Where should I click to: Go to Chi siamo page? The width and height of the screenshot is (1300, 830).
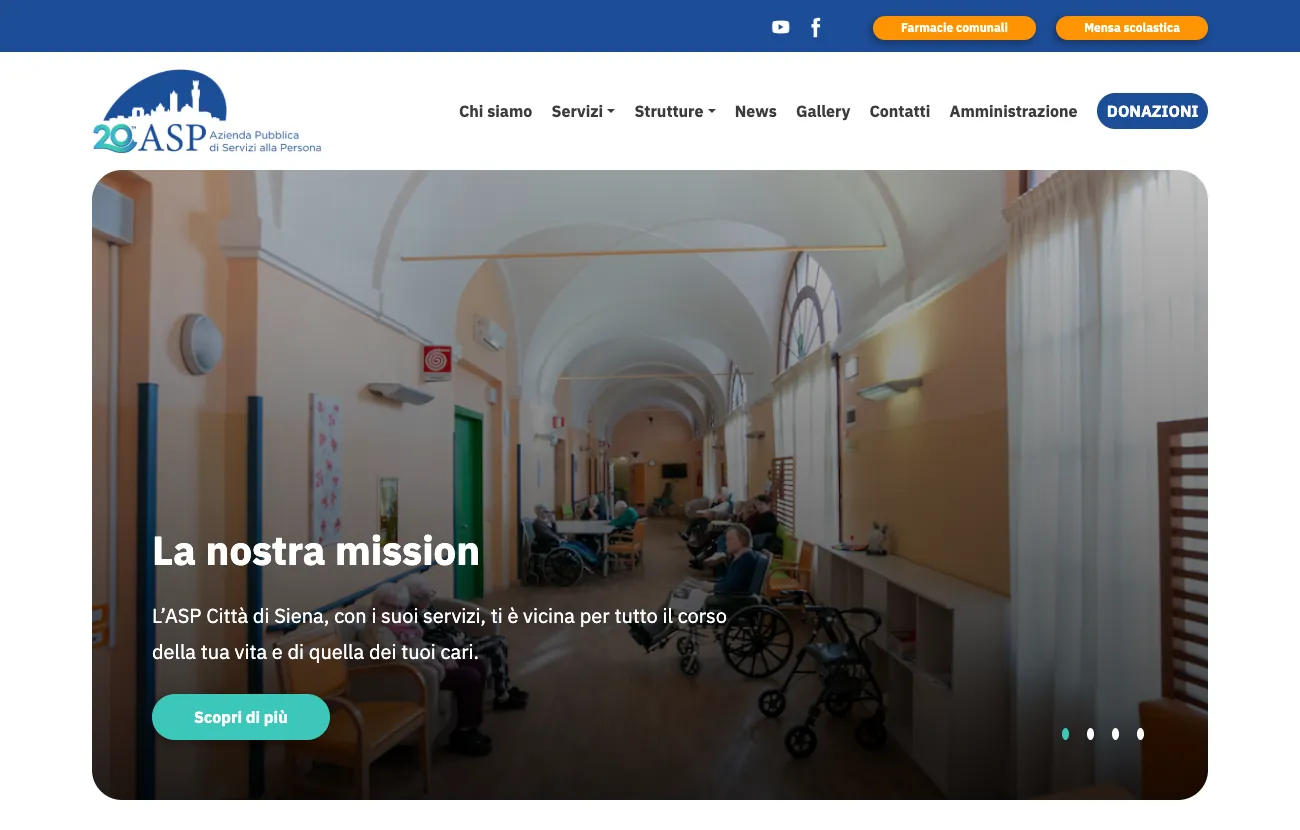[x=495, y=111]
